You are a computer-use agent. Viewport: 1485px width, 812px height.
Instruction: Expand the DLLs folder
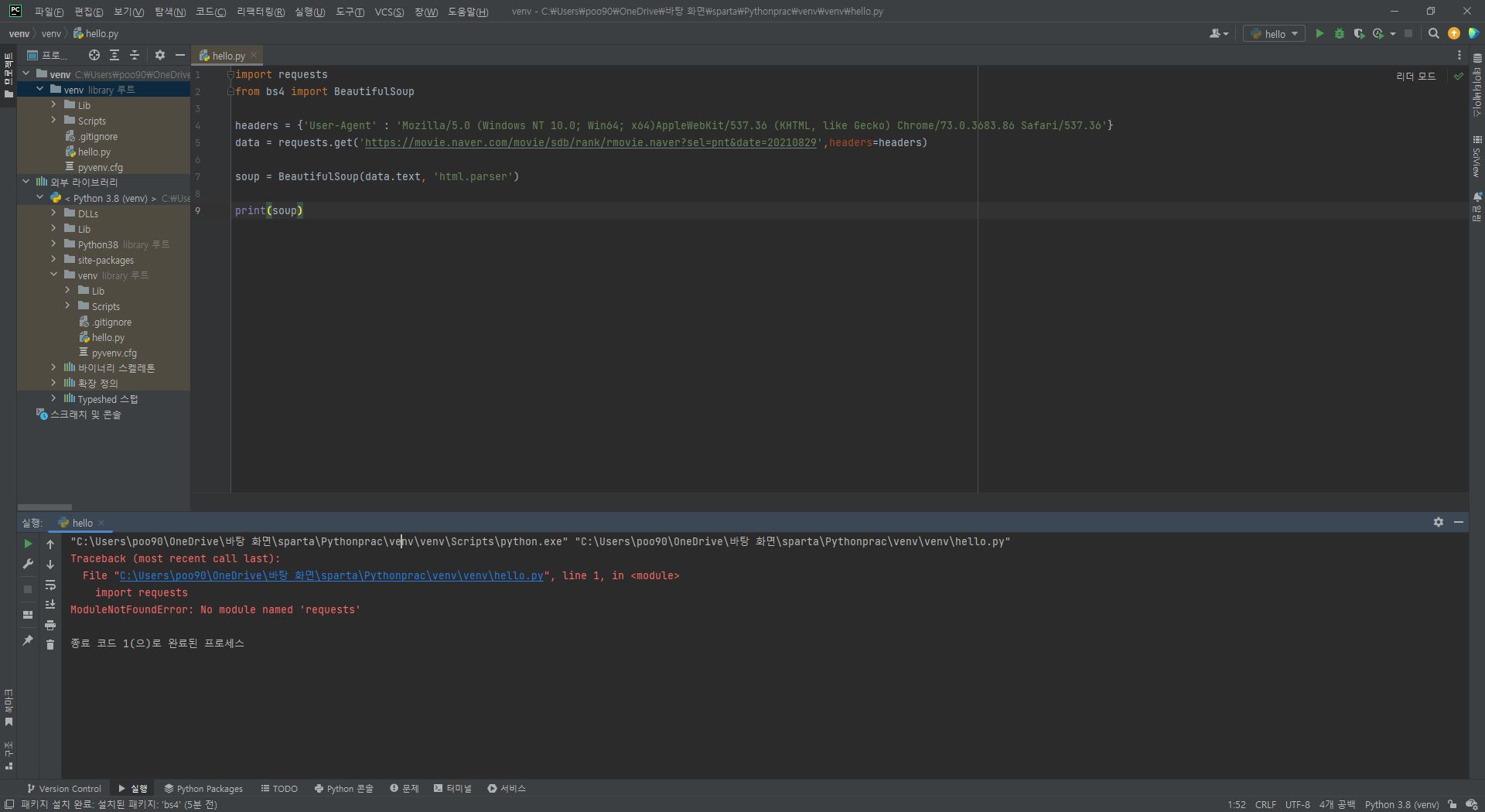coord(53,213)
